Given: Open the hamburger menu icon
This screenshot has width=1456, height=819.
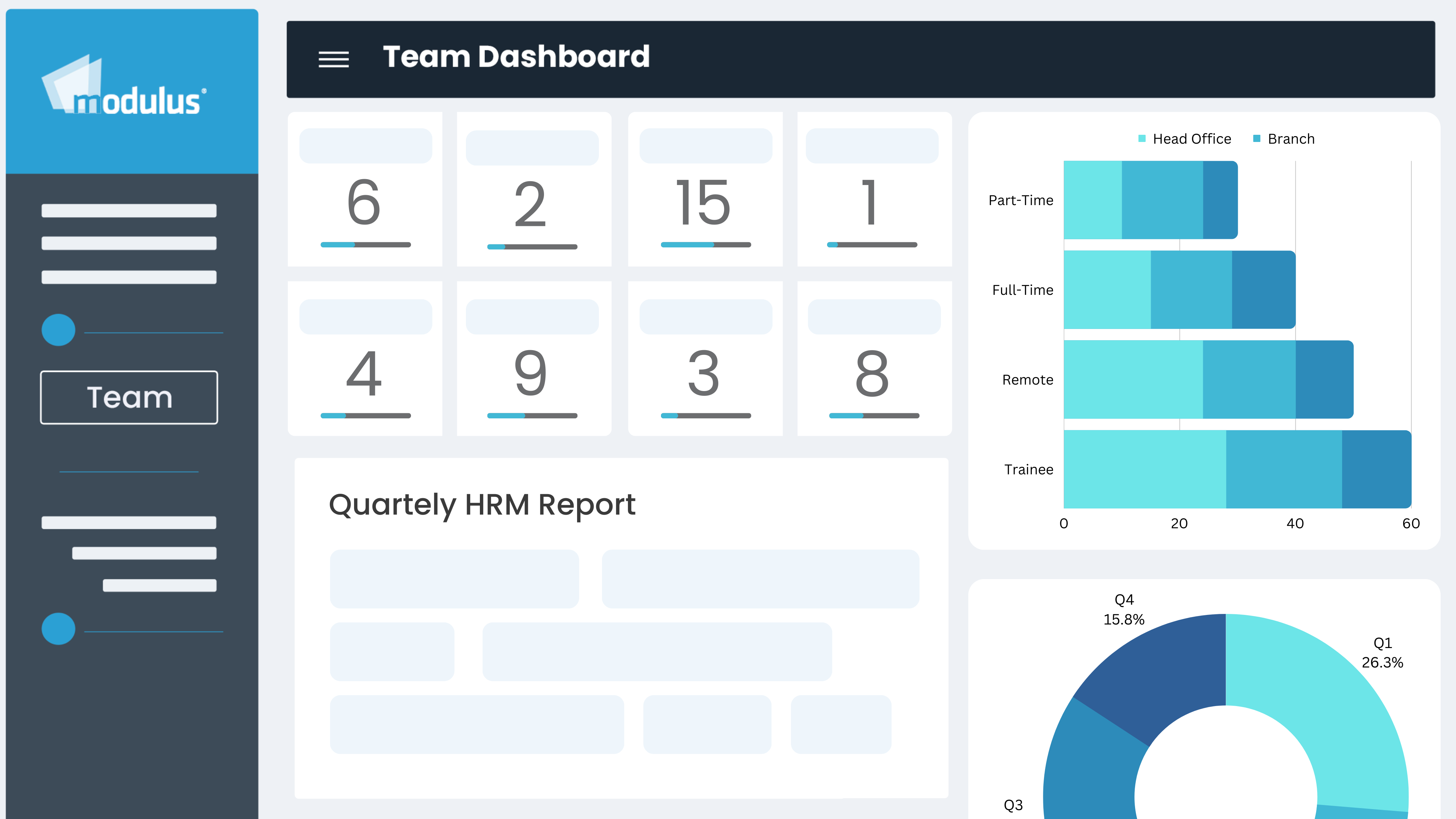Looking at the screenshot, I should [334, 59].
